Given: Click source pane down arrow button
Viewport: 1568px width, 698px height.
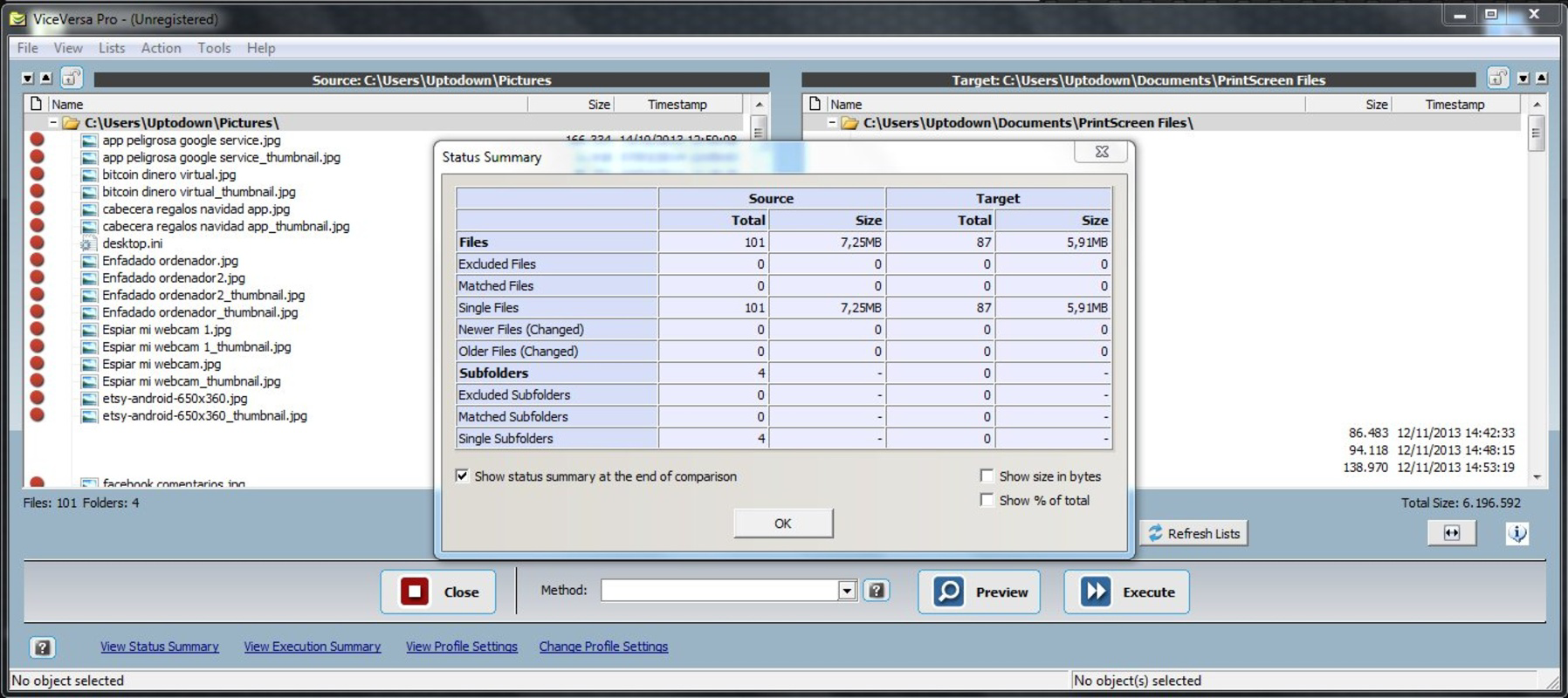Looking at the screenshot, I should 28,79.
